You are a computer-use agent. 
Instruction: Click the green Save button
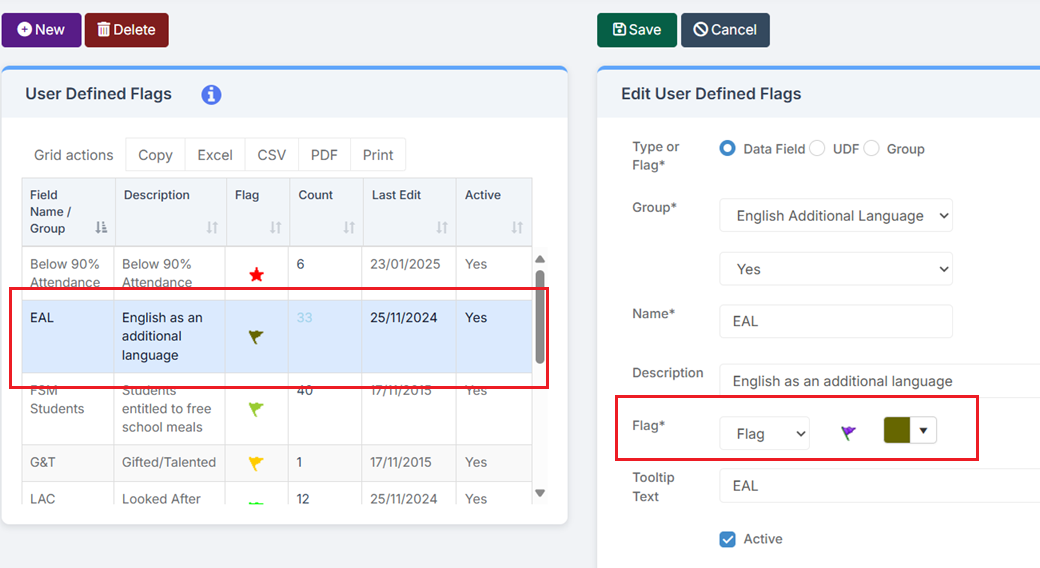click(636, 30)
